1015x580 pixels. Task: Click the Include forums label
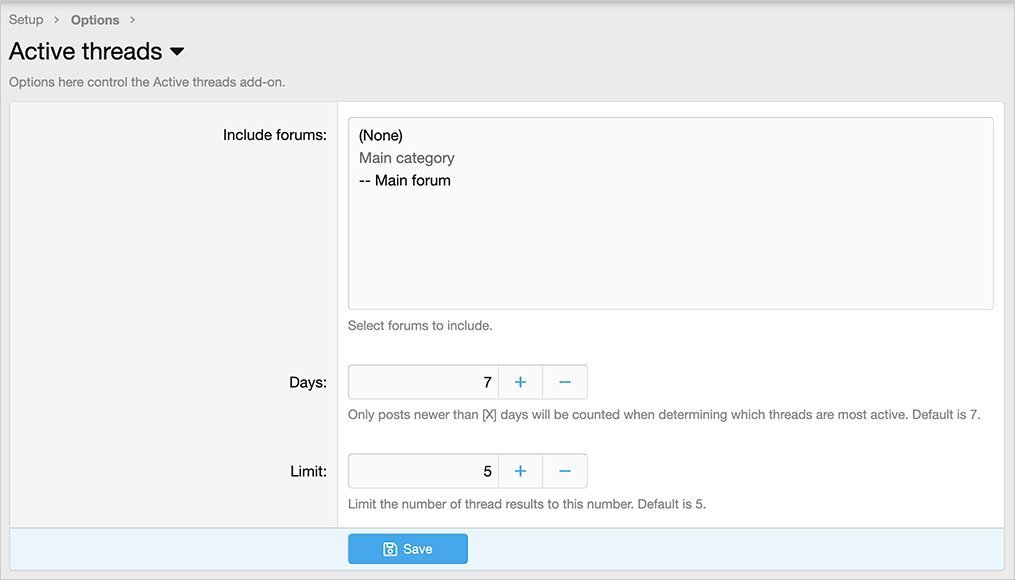click(274, 135)
